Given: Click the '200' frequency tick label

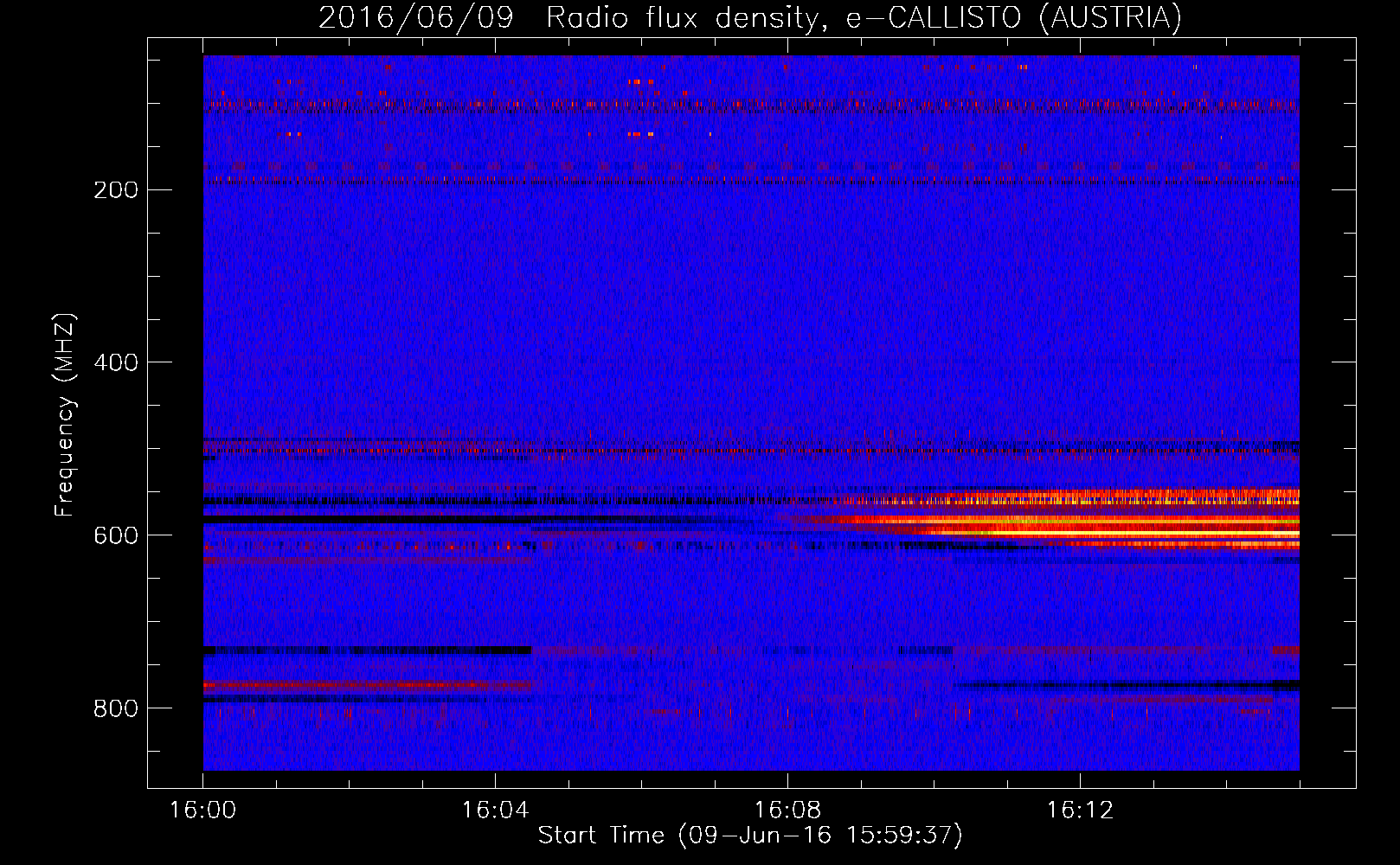Looking at the screenshot, I should coord(116,190).
